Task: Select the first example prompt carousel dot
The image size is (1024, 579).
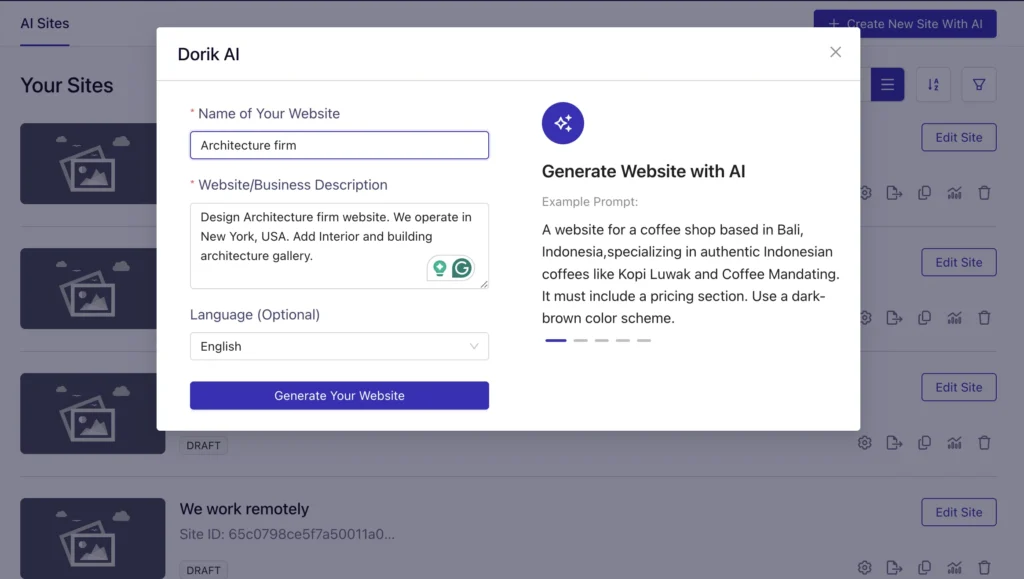Action: click(x=556, y=340)
